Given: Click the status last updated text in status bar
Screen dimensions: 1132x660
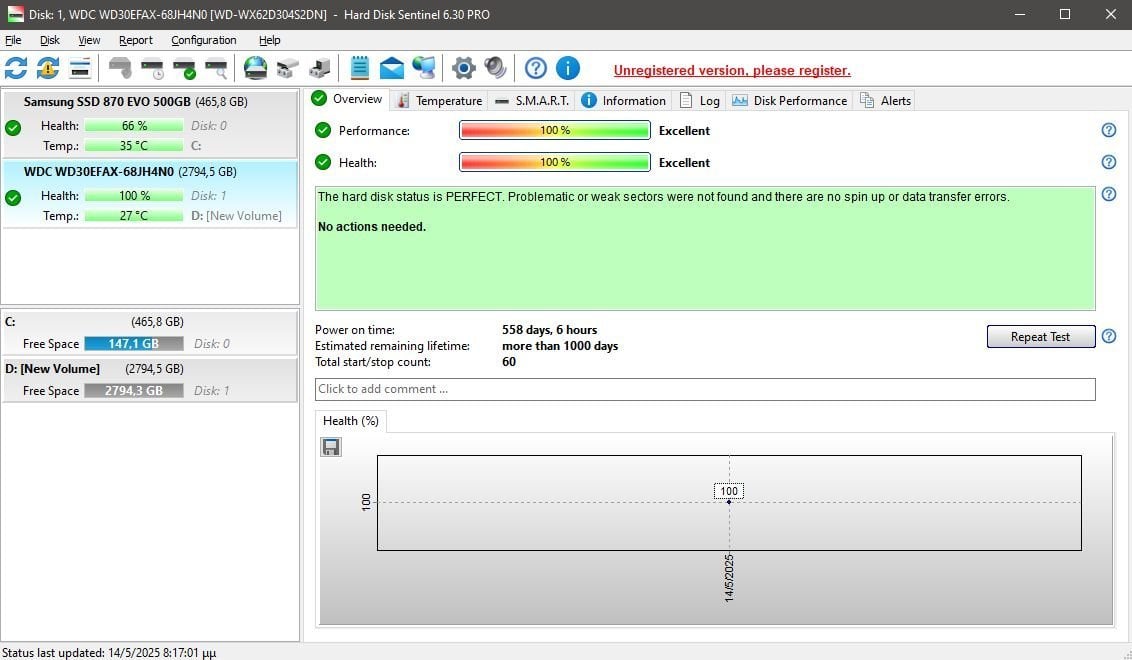Looking at the screenshot, I should click(x=109, y=653).
